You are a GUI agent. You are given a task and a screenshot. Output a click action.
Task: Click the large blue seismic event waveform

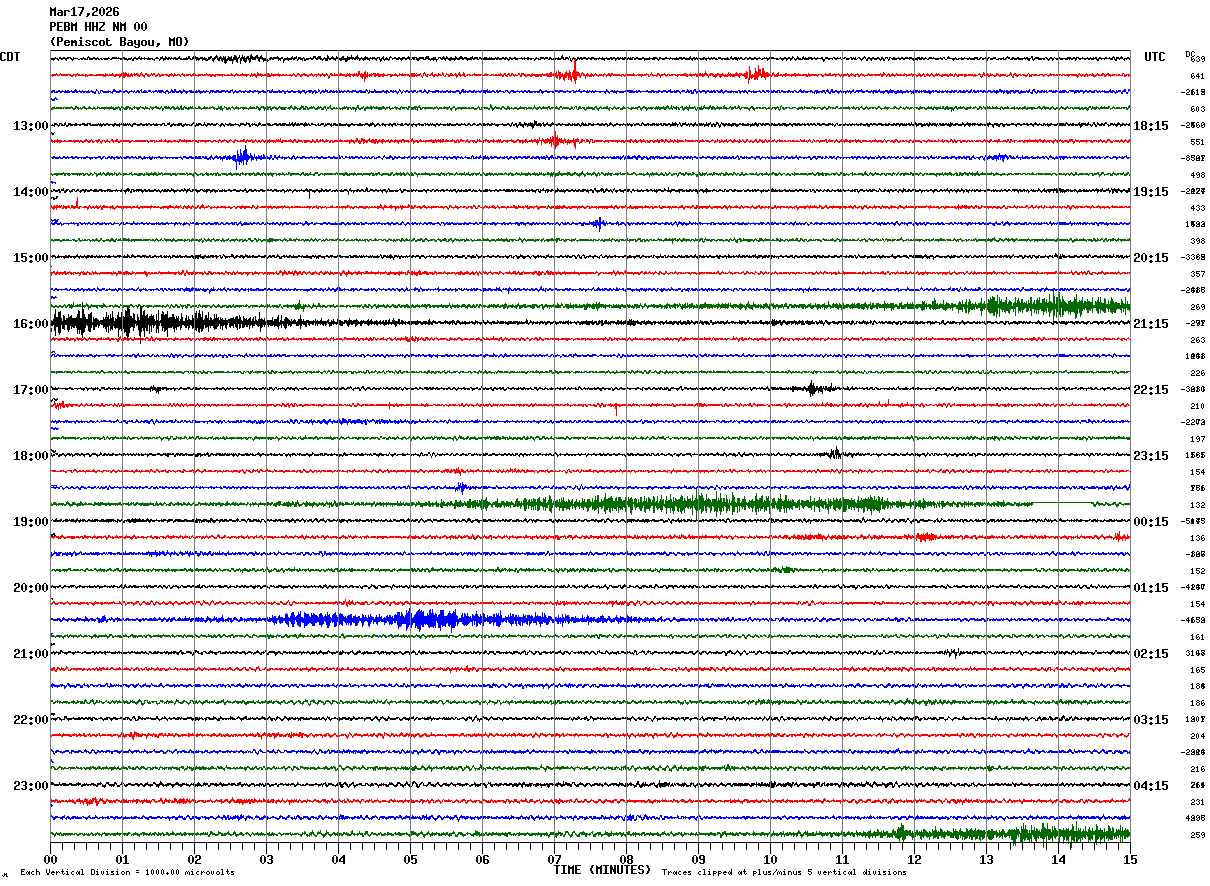click(420, 619)
